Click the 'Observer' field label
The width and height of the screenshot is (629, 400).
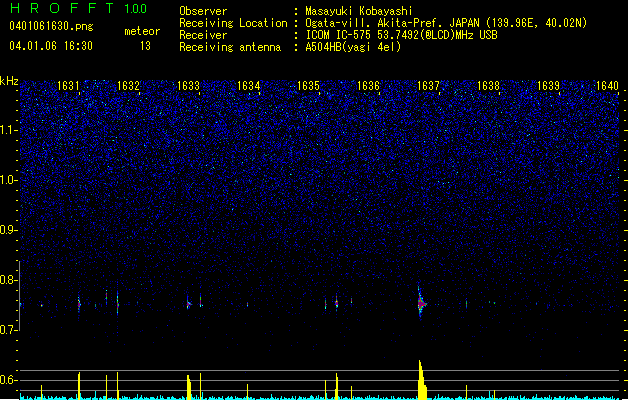(x=203, y=11)
